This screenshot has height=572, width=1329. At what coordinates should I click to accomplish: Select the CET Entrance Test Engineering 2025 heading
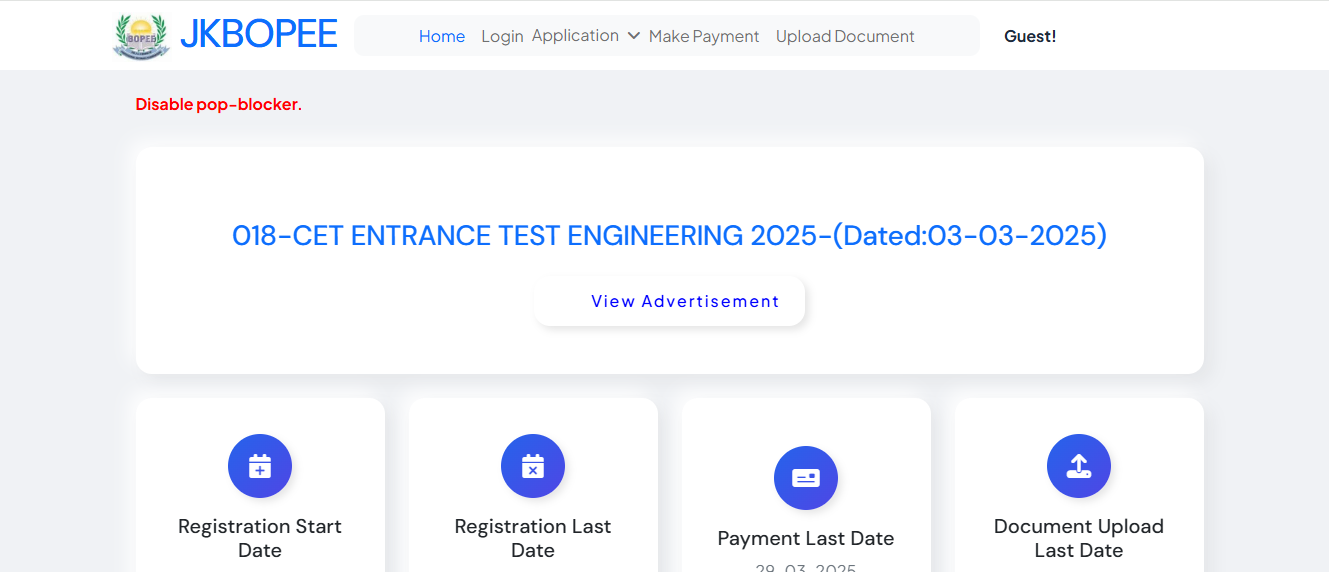click(669, 236)
